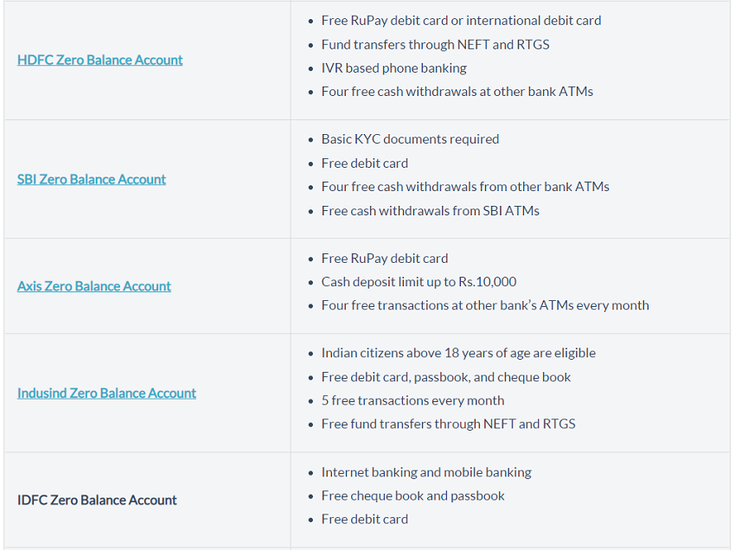
Task: Click 'Free cash withdrawals from SBI ATMs' text
Action: click(430, 210)
